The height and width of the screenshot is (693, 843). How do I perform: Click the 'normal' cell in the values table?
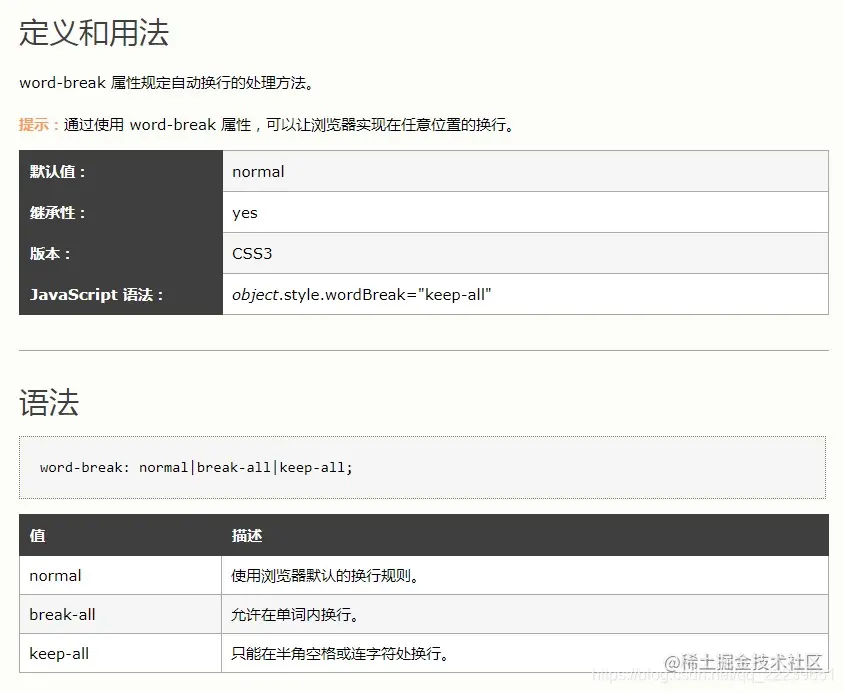point(120,575)
